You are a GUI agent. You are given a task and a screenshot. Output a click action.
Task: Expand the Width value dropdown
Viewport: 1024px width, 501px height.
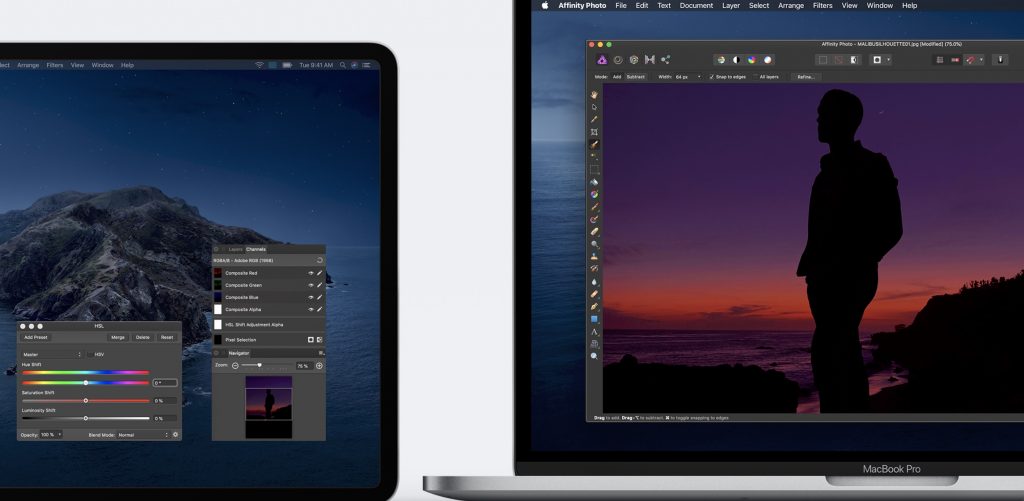(x=698, y=77)
